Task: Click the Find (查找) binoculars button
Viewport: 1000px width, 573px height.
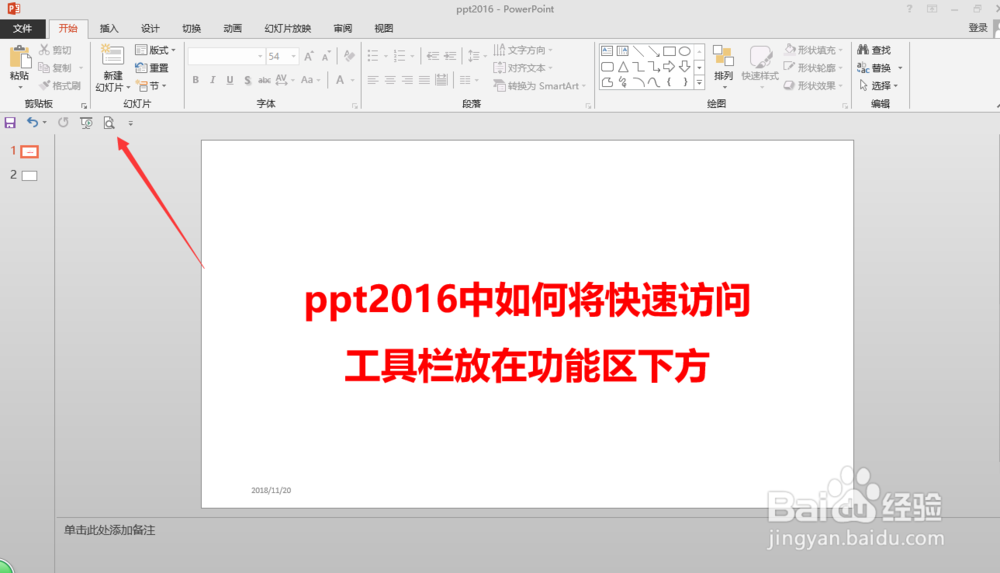Action: click(874, 50)
